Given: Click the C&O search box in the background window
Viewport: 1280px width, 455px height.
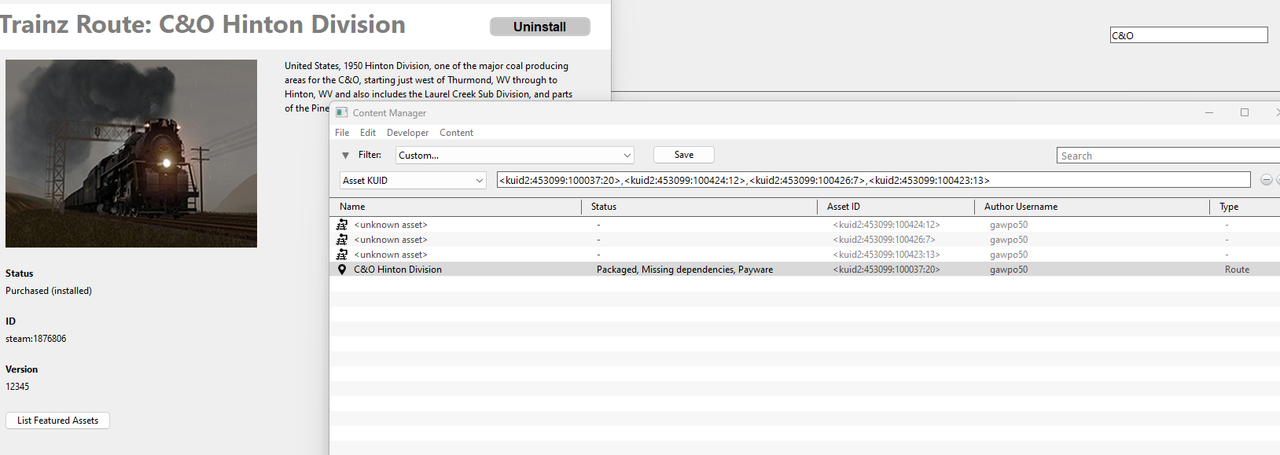Looking at the screenshot, I should tap(1188, 35).
